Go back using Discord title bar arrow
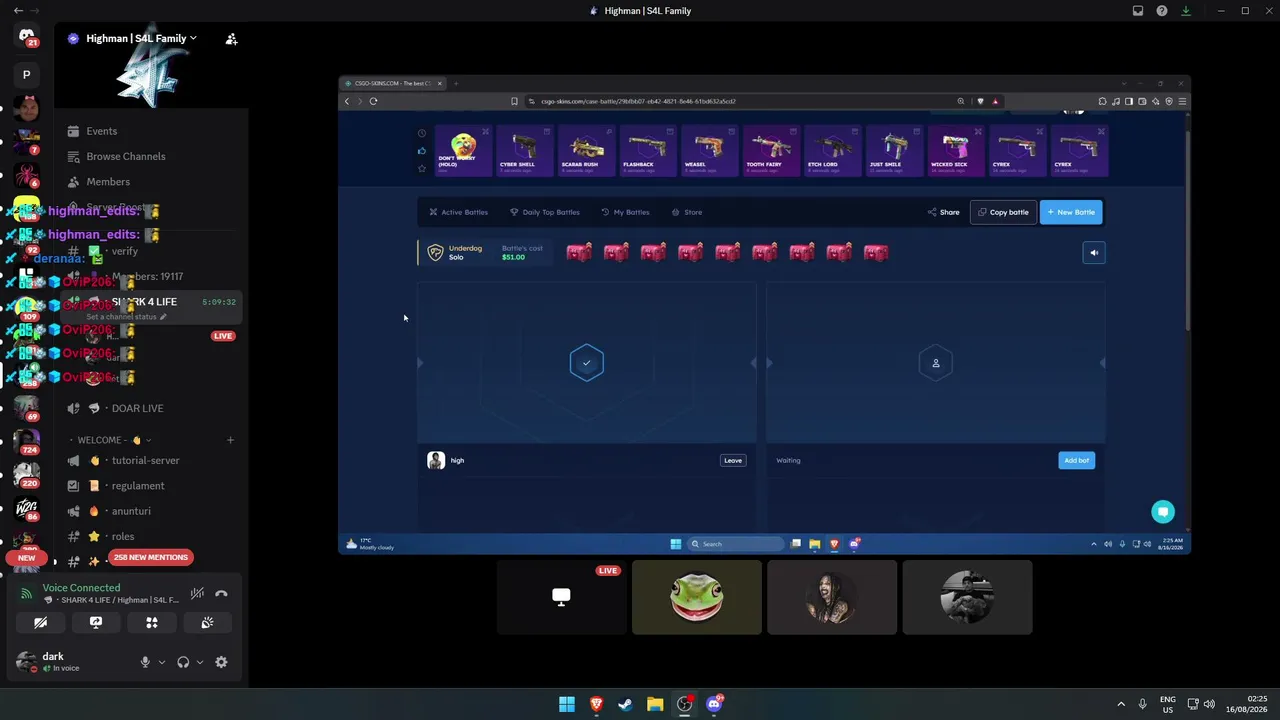 click(18, 11)
